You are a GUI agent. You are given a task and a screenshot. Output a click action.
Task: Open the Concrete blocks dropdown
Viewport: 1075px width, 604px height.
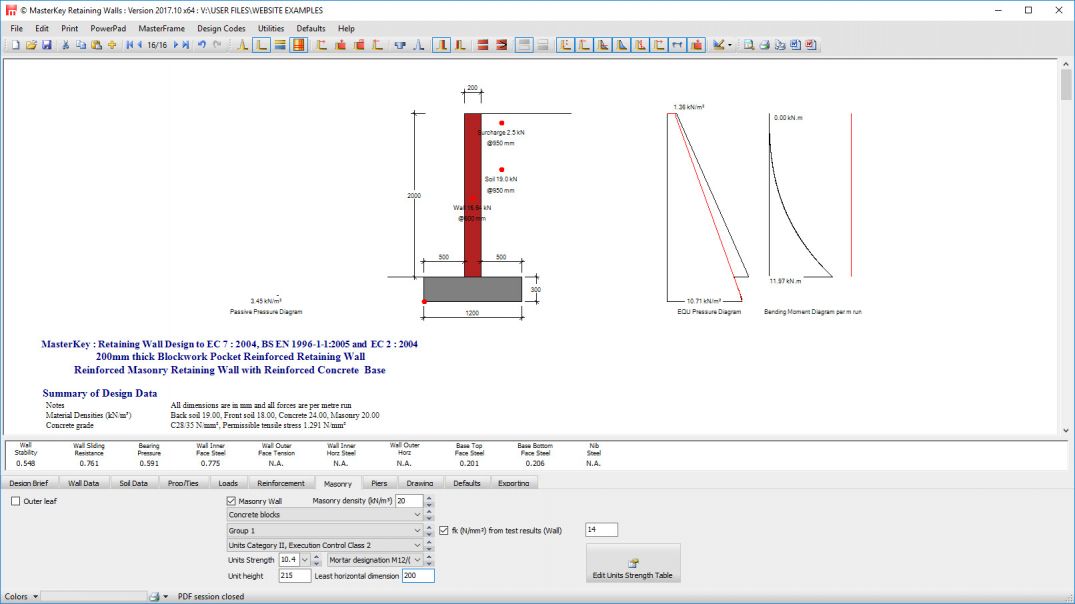pos(324,515)
